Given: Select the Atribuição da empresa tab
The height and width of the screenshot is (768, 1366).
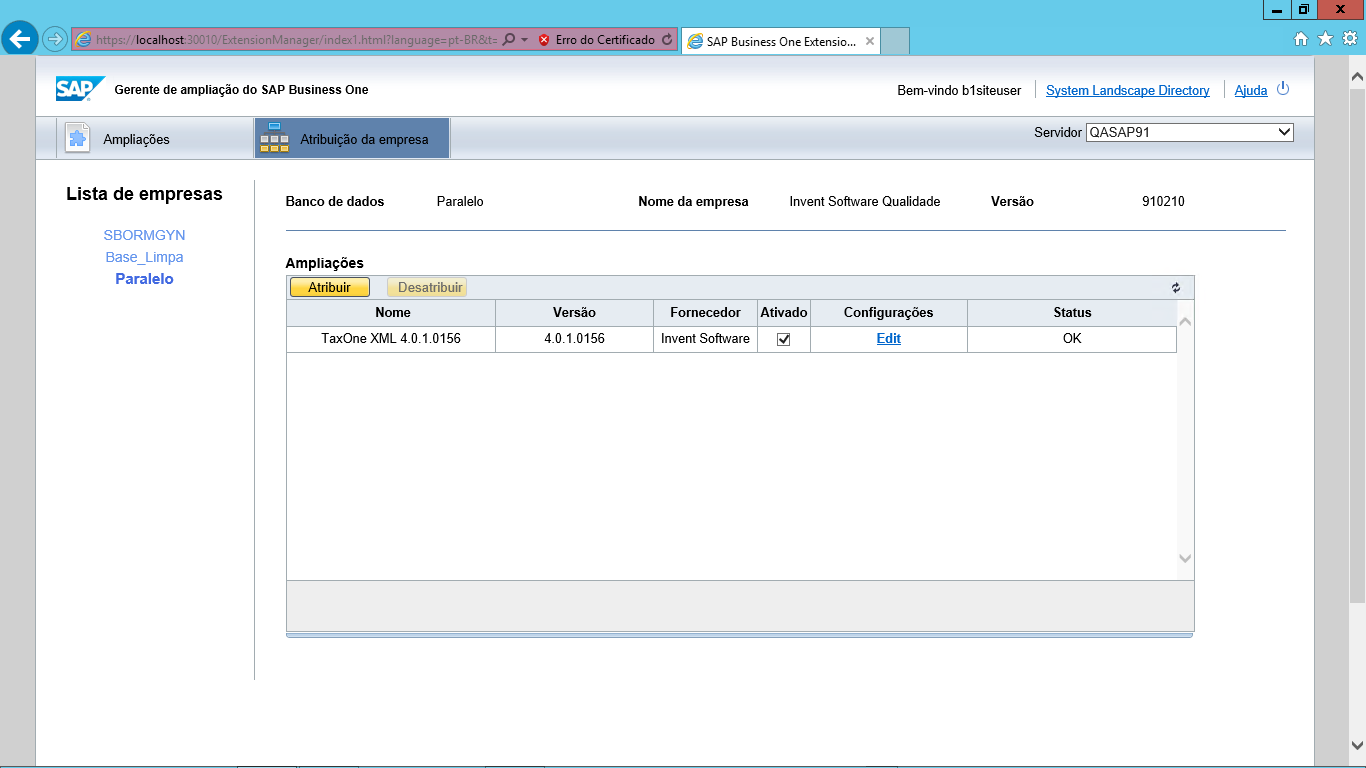Looking at the screenshot, I should (x=352, y=139).
